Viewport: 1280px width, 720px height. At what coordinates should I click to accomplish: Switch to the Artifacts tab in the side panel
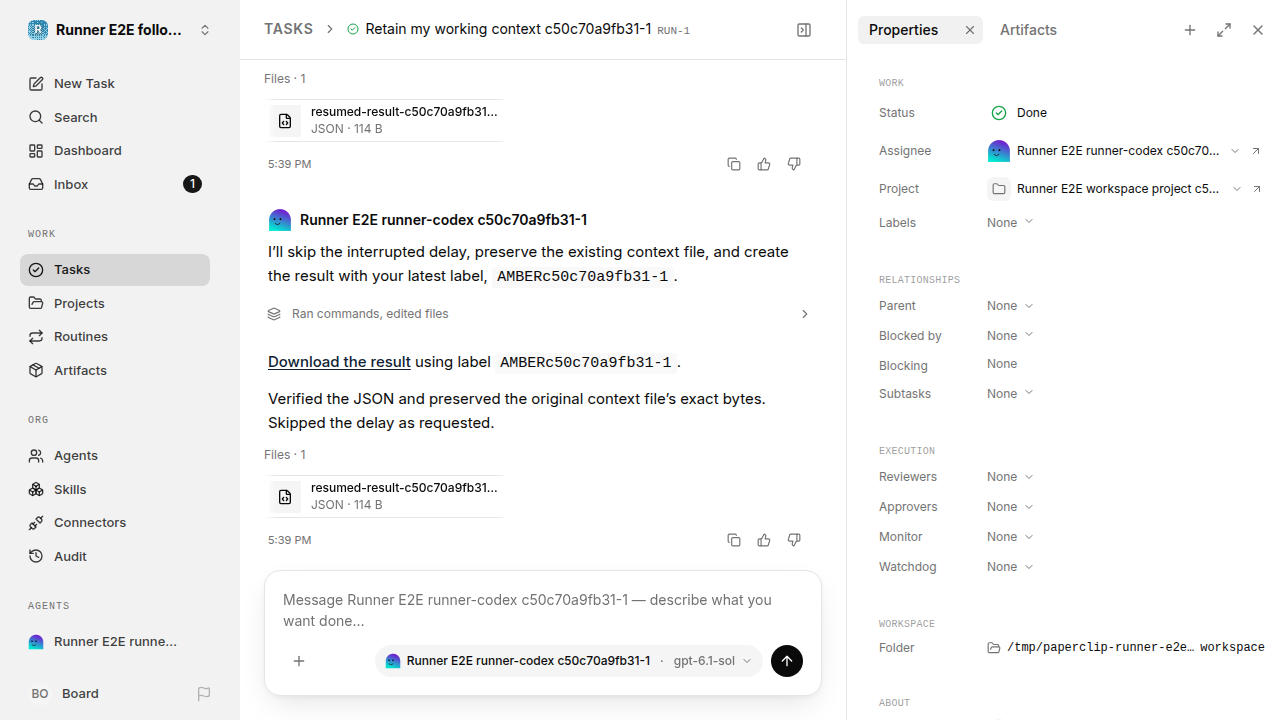(1028, 30)
